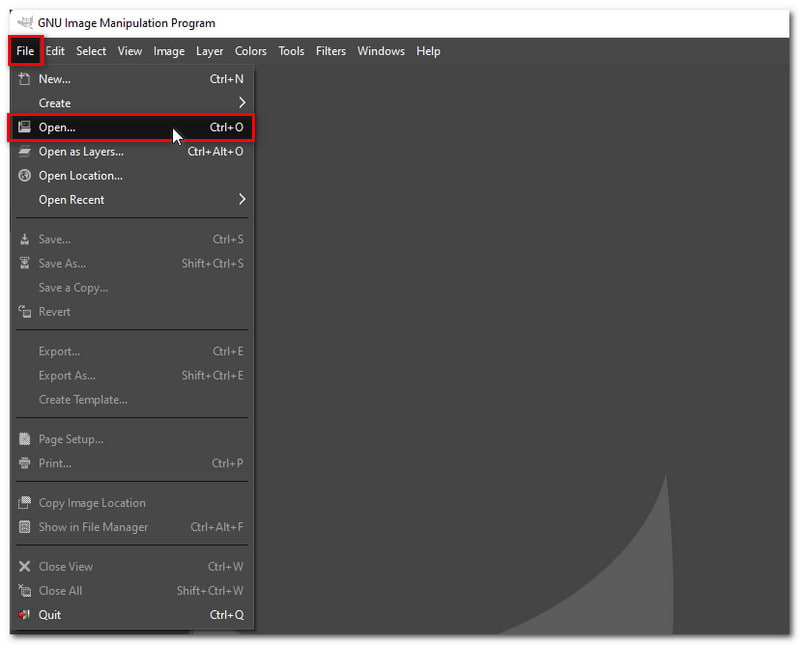The width and height of the screenshot is (800, 645).
Task: Choose Revert from the File menu
Action: (132, 311)
